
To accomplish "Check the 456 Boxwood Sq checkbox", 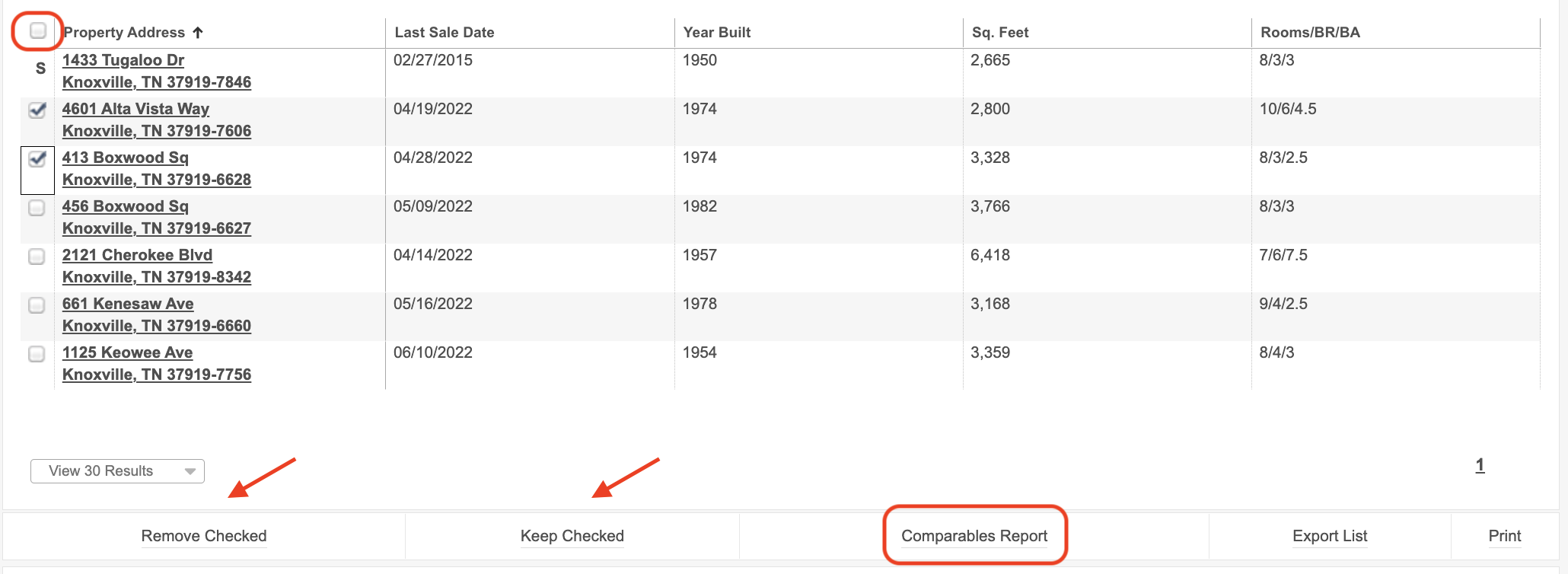I will [x=37, y=208].
